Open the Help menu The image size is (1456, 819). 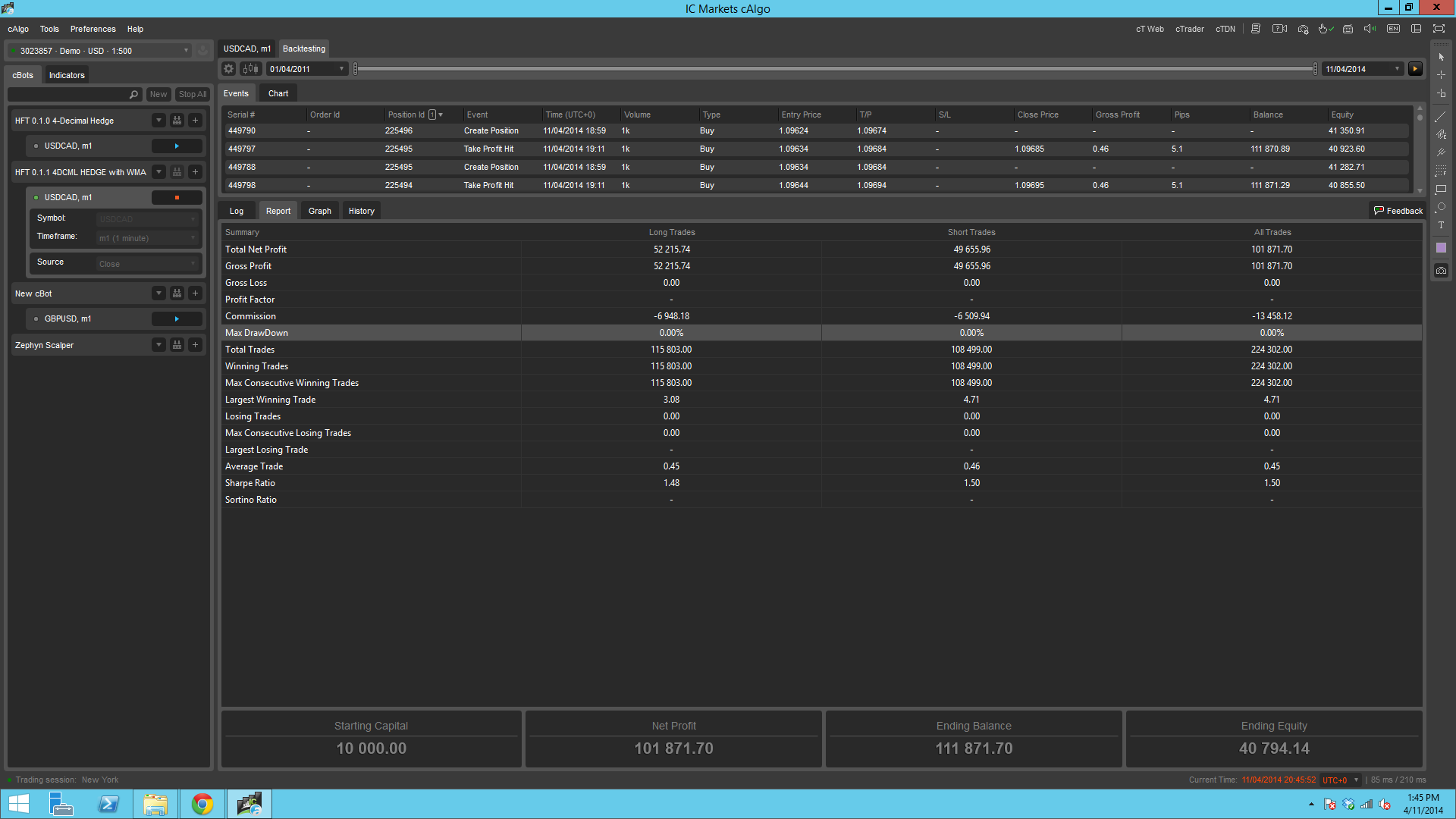(x=135, y=30)
